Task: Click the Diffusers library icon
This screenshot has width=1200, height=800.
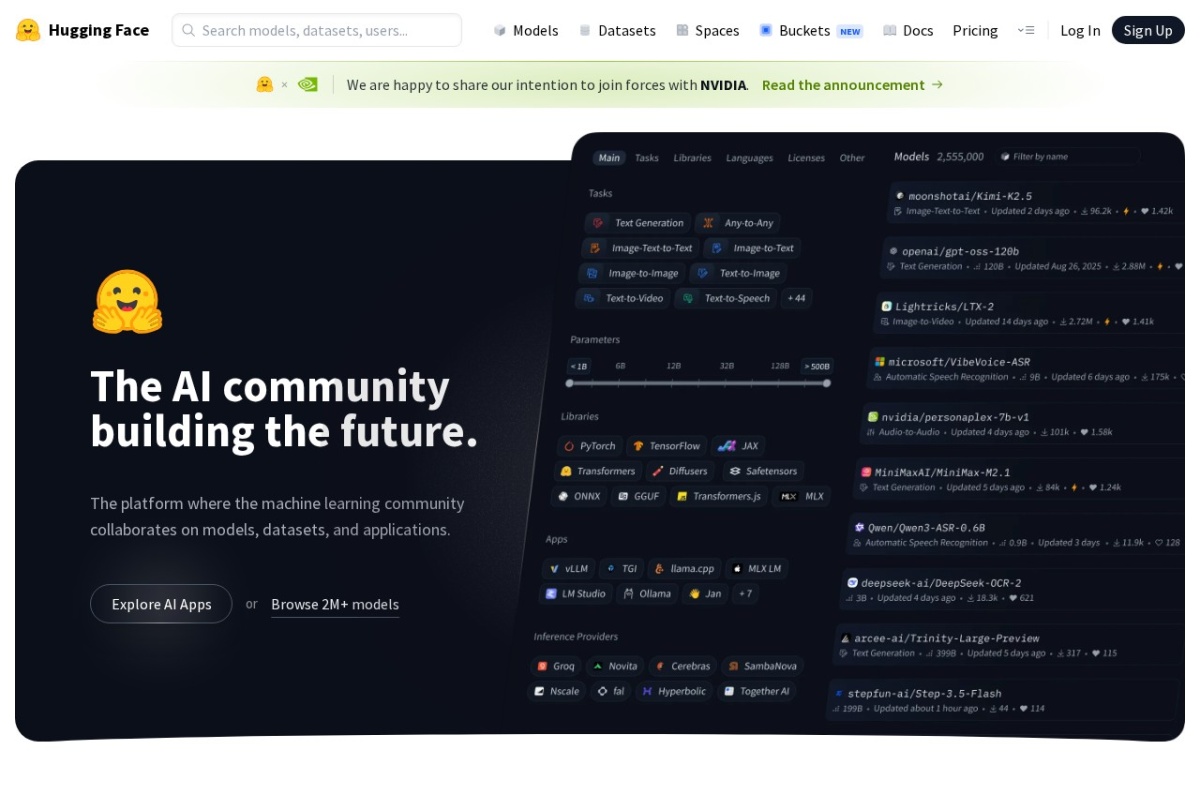Action: [657, 471]
